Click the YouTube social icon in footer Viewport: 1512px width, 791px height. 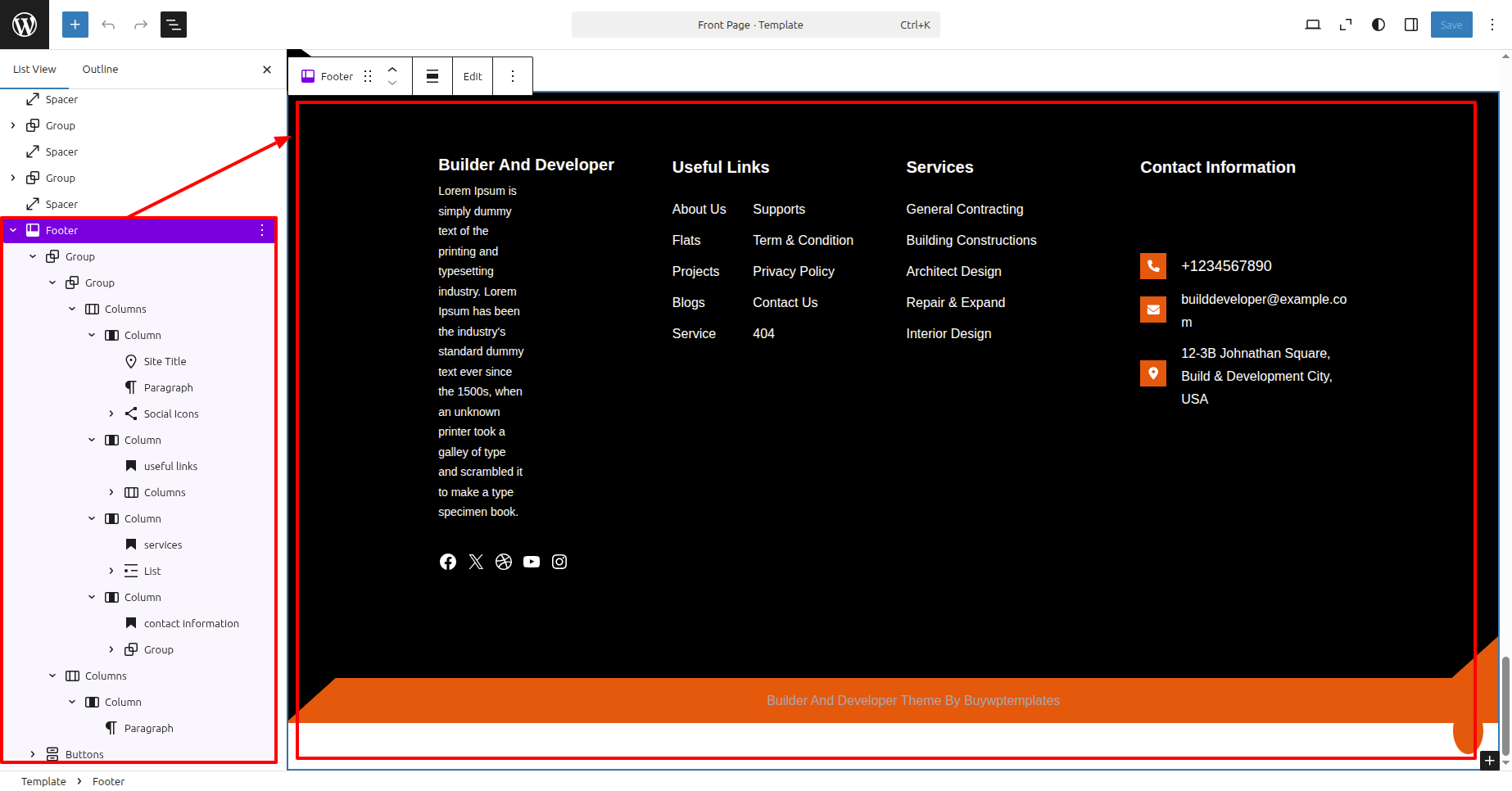click(532, 562)
